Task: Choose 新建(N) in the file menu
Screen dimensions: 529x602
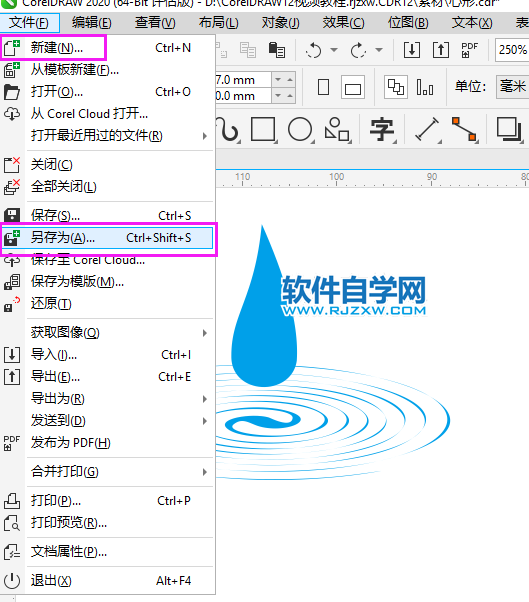Action: (x=107, y=48)
